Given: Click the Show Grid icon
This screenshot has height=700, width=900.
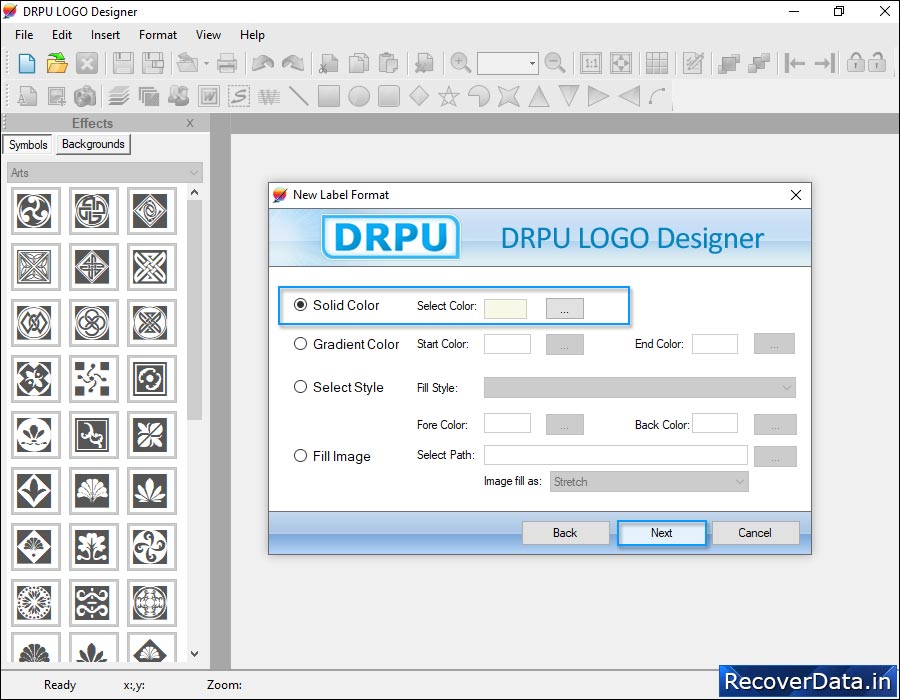Looking at the screenshot, I should coord(657,63).
